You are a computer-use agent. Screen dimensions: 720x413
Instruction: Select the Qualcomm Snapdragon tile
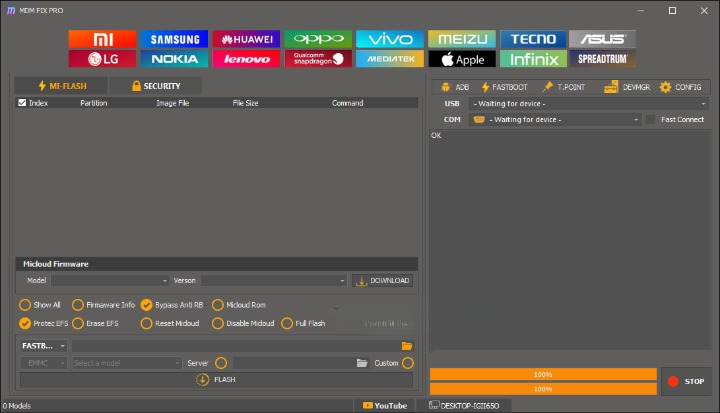(x=317, y=58)
